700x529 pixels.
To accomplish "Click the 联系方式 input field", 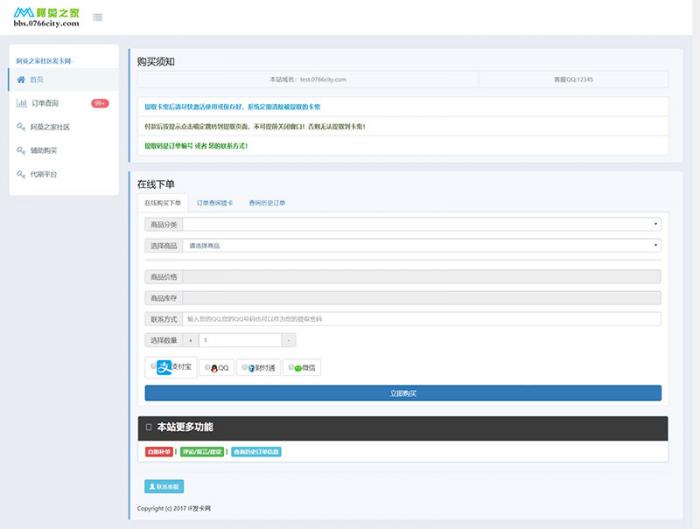I will pos(421,319).
